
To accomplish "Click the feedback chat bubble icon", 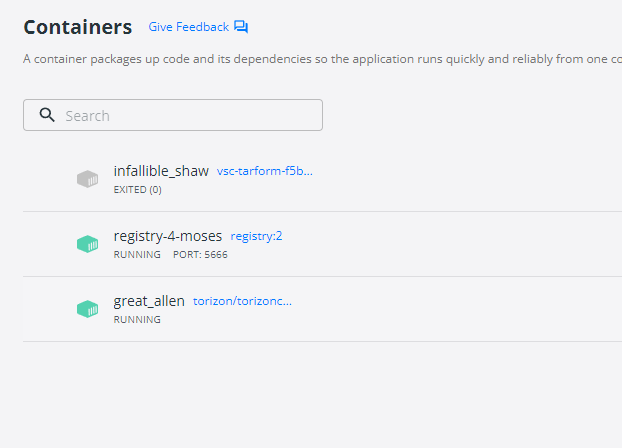I will [241, 27].
